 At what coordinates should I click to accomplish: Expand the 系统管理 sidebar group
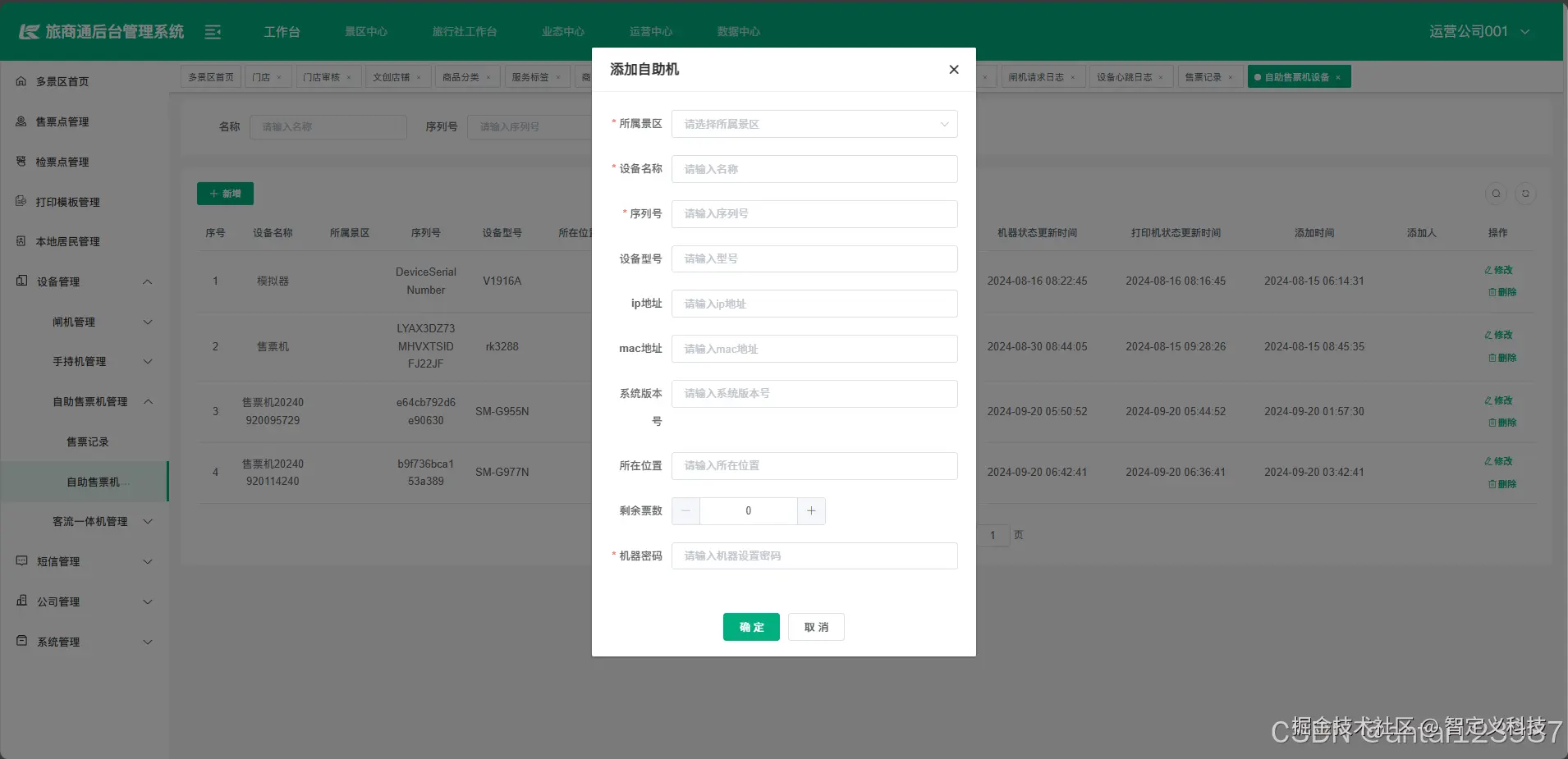point(85,642)
